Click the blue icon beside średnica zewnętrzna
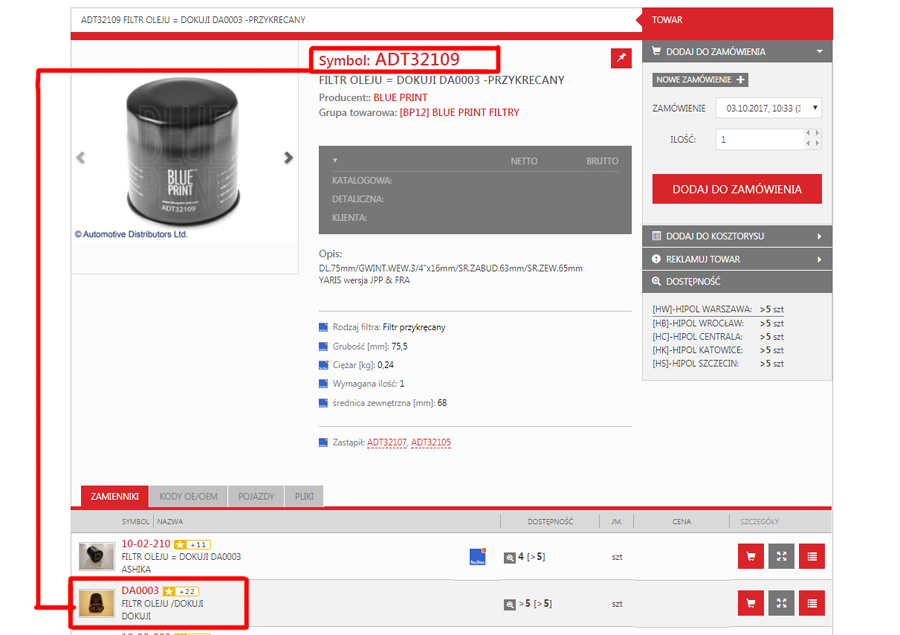The image size is (900, 635). pyautogui.click(x=323, y=403)
